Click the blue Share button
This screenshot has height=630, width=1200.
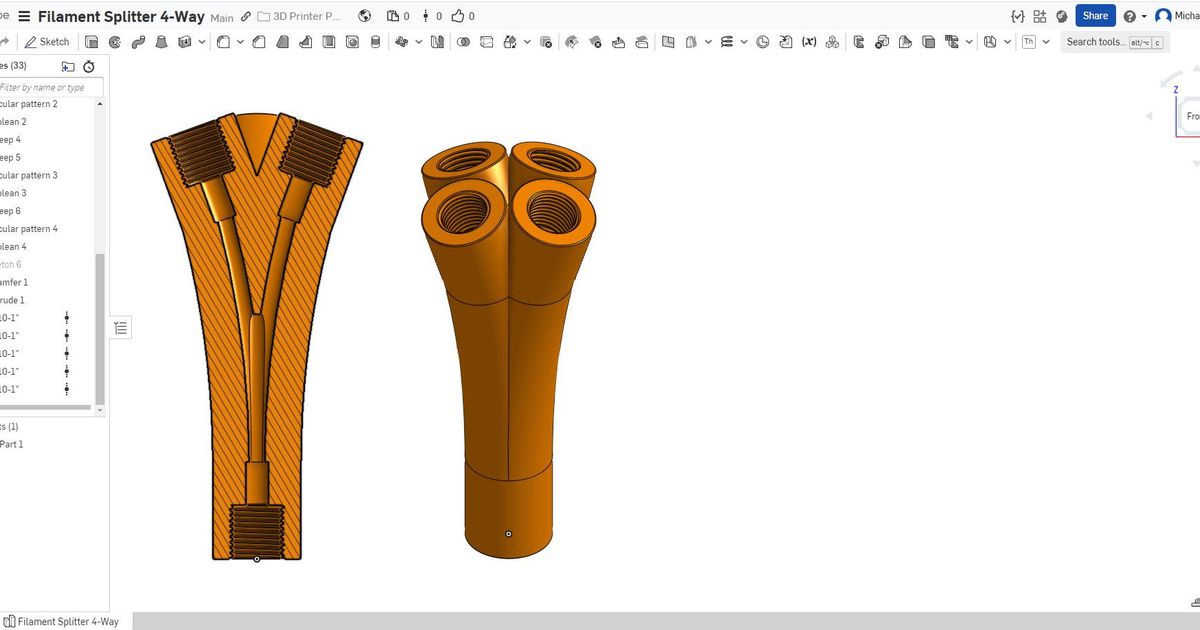pos(1095,16)
